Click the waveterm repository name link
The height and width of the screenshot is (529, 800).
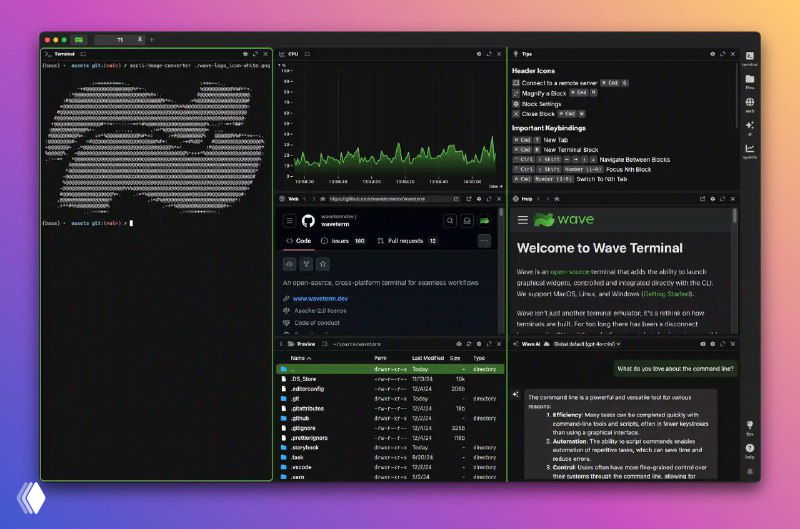point(335,224)
